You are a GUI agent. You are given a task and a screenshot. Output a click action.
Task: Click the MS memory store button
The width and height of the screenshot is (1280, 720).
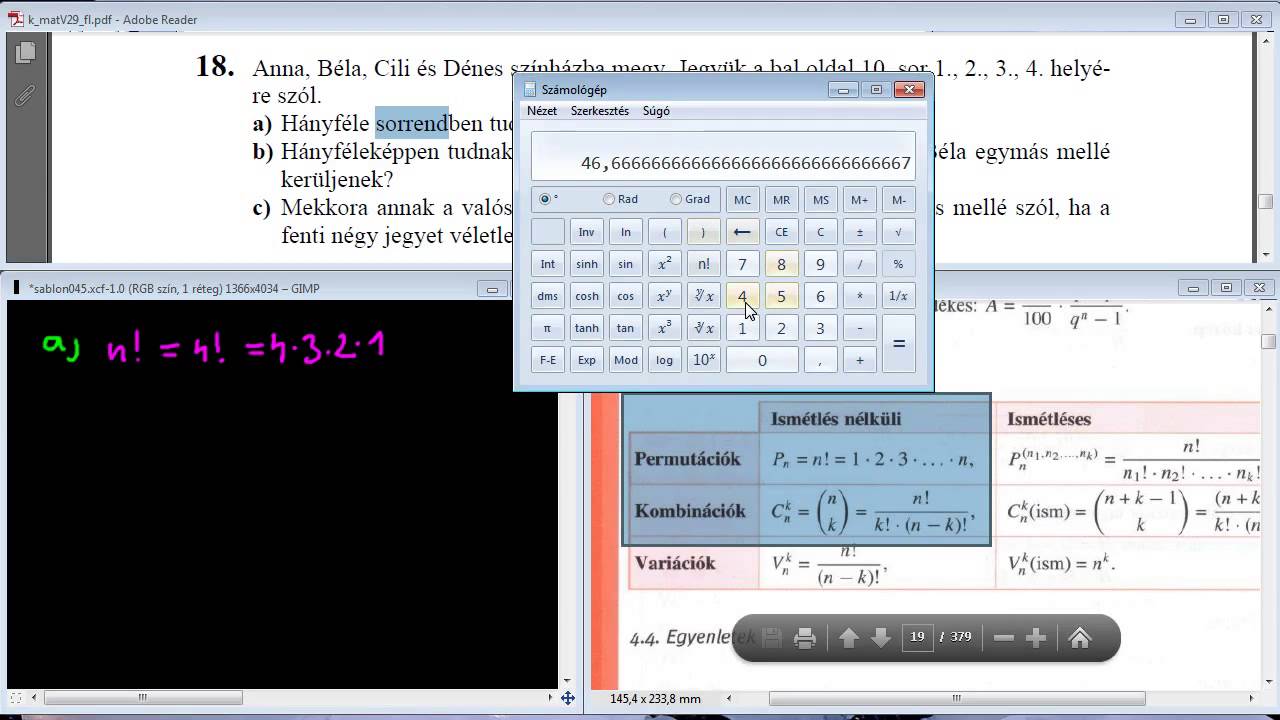[820, 200]
